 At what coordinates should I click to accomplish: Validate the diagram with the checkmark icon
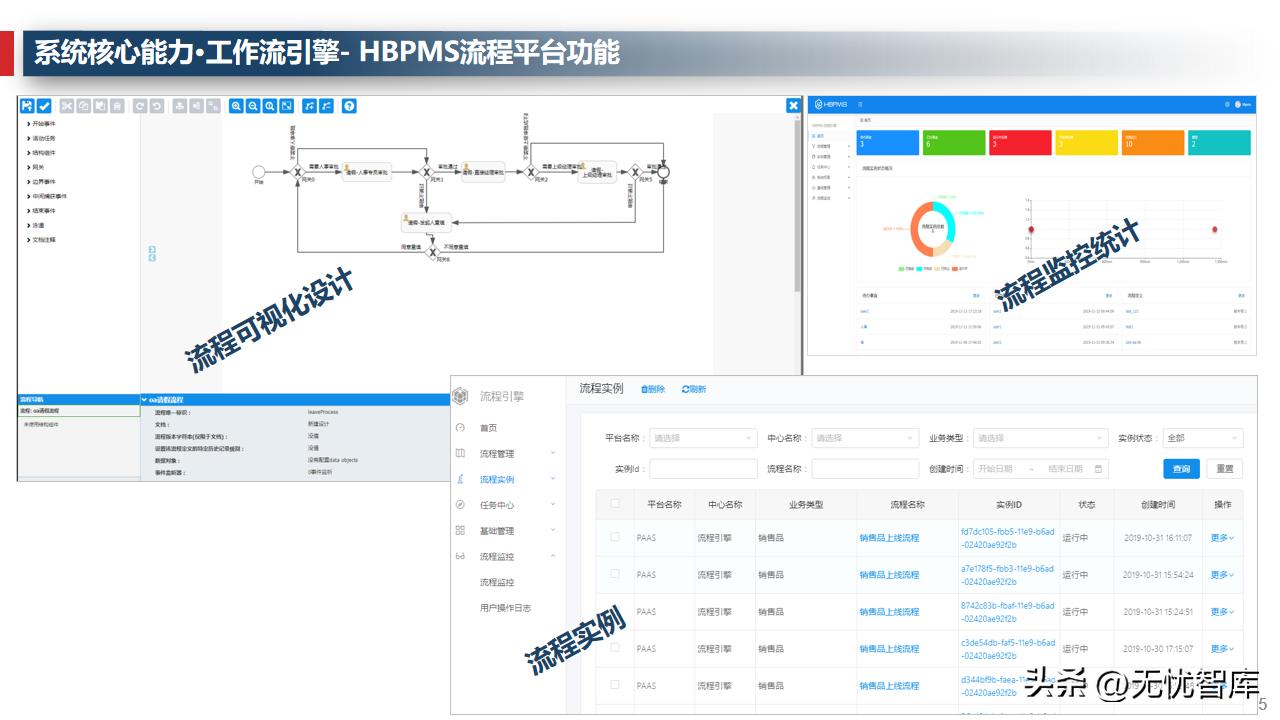pos(44,105)
